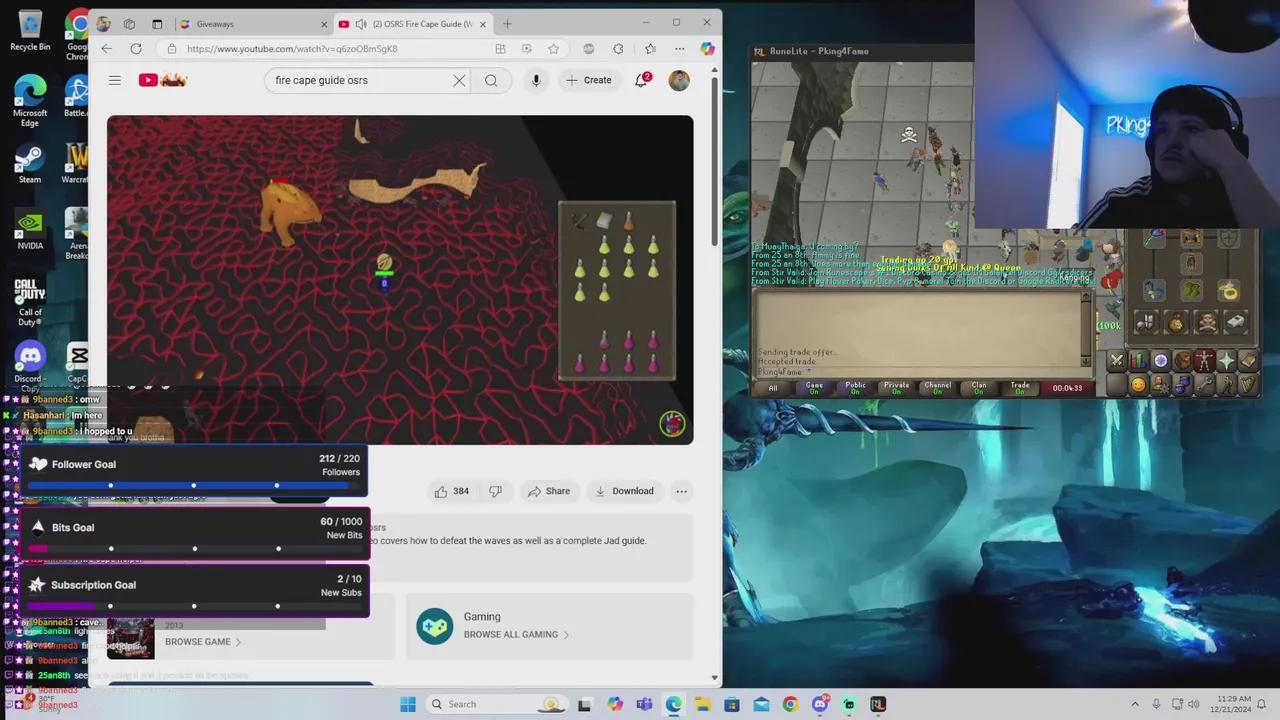Viewport: 1280px width, 720px height.
Task: Open RuneLite Magic spellbook tab icon
Action: pyautogui.click(x=1249, y=361)
